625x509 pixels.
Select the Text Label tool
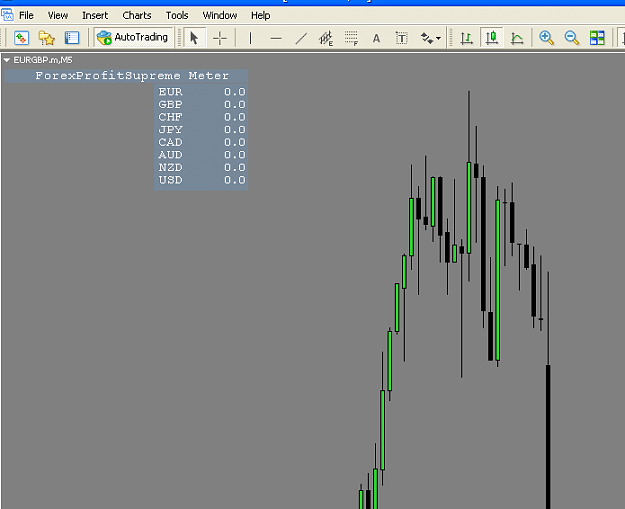coord(401,38)
